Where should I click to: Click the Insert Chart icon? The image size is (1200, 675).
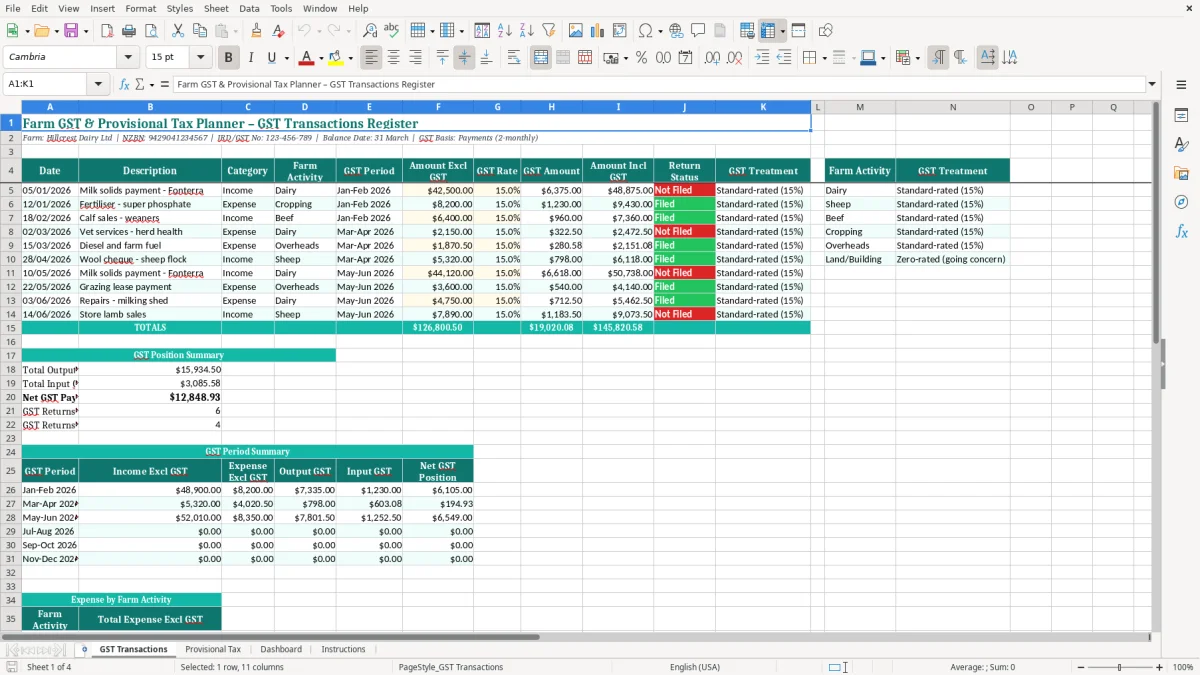tap(598, 31)
